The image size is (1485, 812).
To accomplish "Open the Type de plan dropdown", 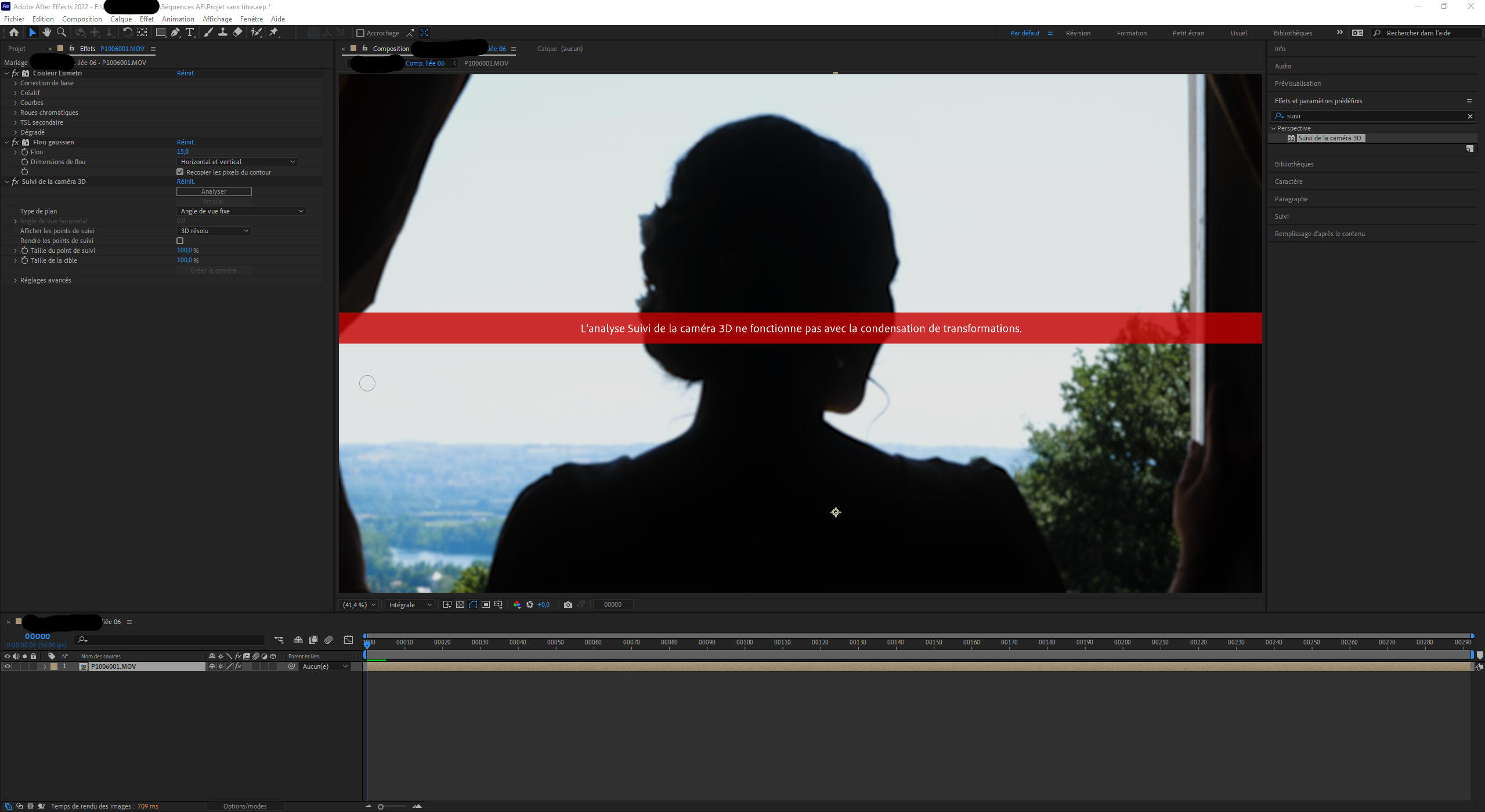I will pyautogui.click(x=241, y=211).
